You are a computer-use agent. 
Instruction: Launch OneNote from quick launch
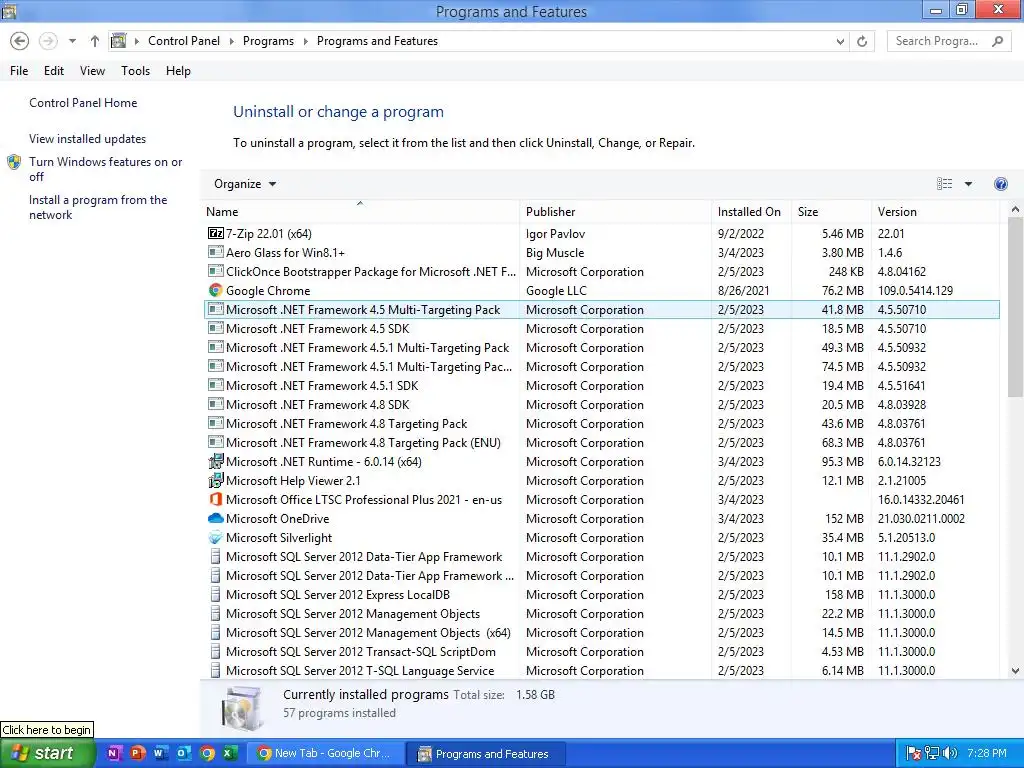[113, 753]
